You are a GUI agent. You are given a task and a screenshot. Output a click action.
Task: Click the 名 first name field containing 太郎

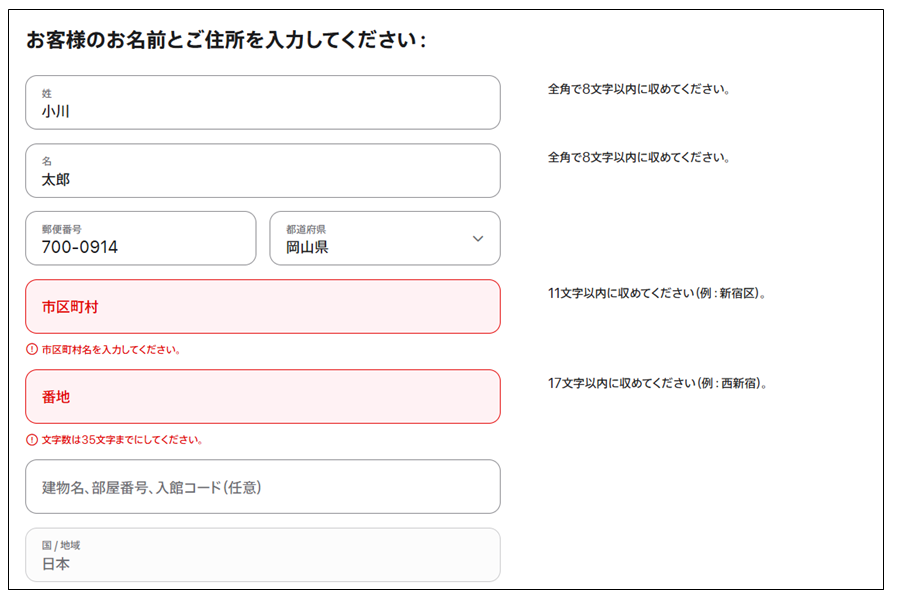tap(263, 171)
